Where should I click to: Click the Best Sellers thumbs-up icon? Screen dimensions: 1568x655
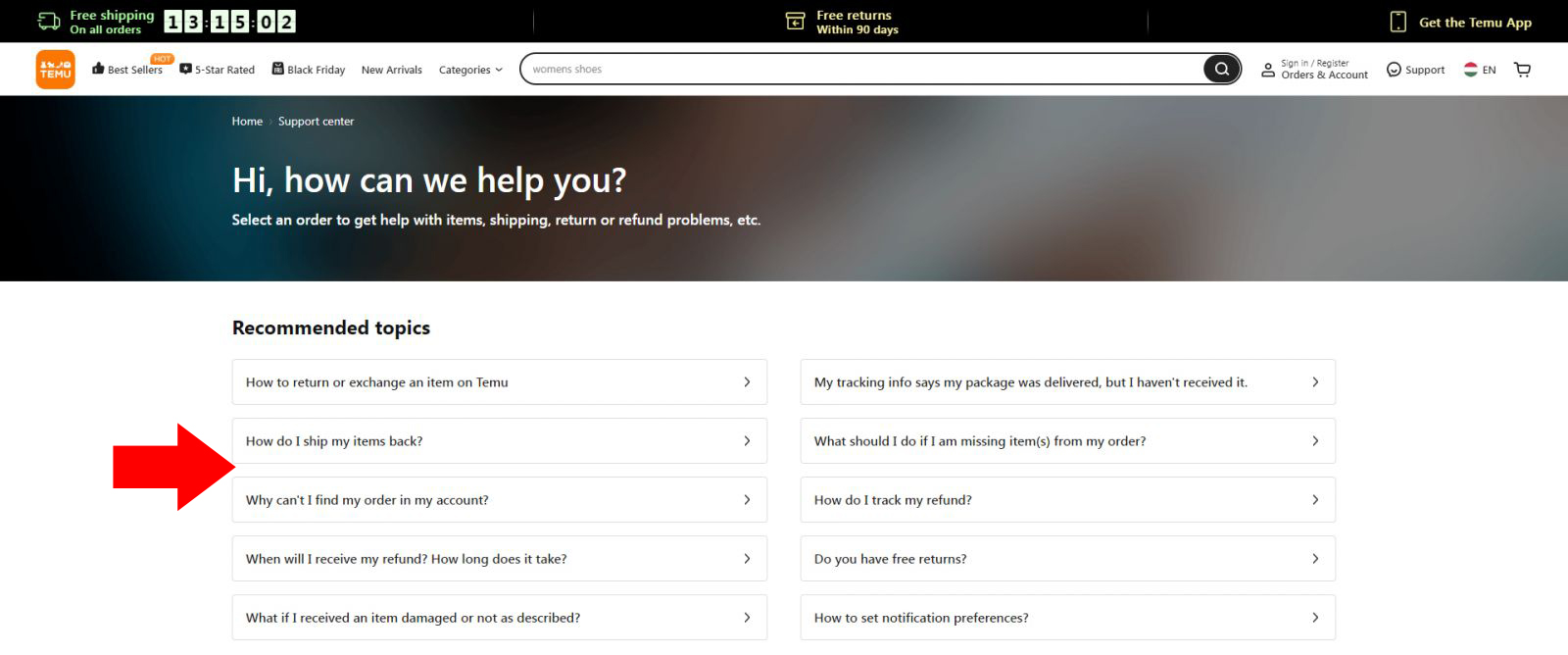98,69
